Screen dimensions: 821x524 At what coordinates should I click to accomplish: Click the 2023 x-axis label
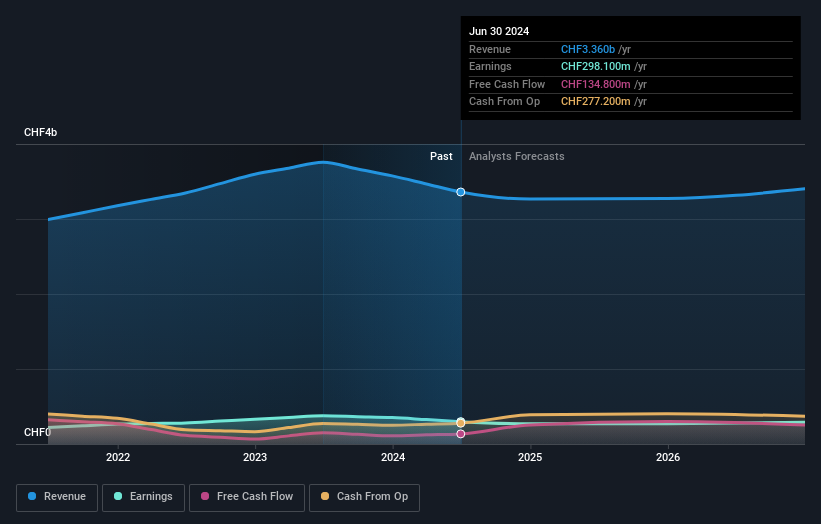click(255, 457)
